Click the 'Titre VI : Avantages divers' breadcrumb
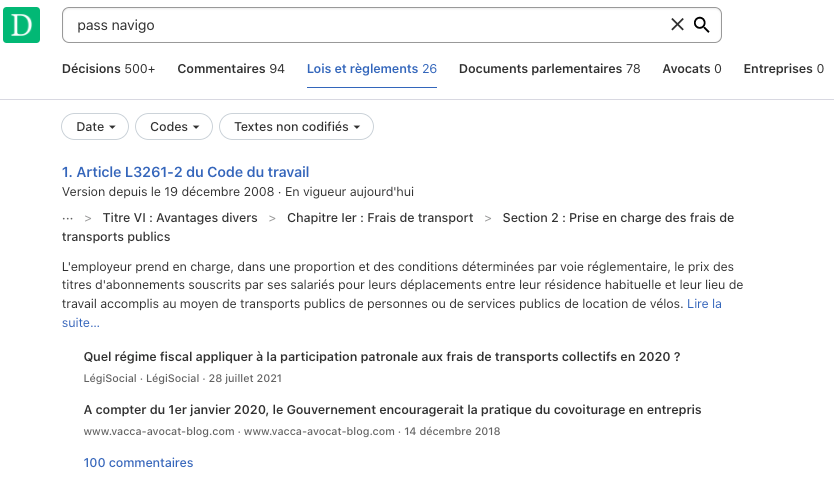 (x=179, y=218)
